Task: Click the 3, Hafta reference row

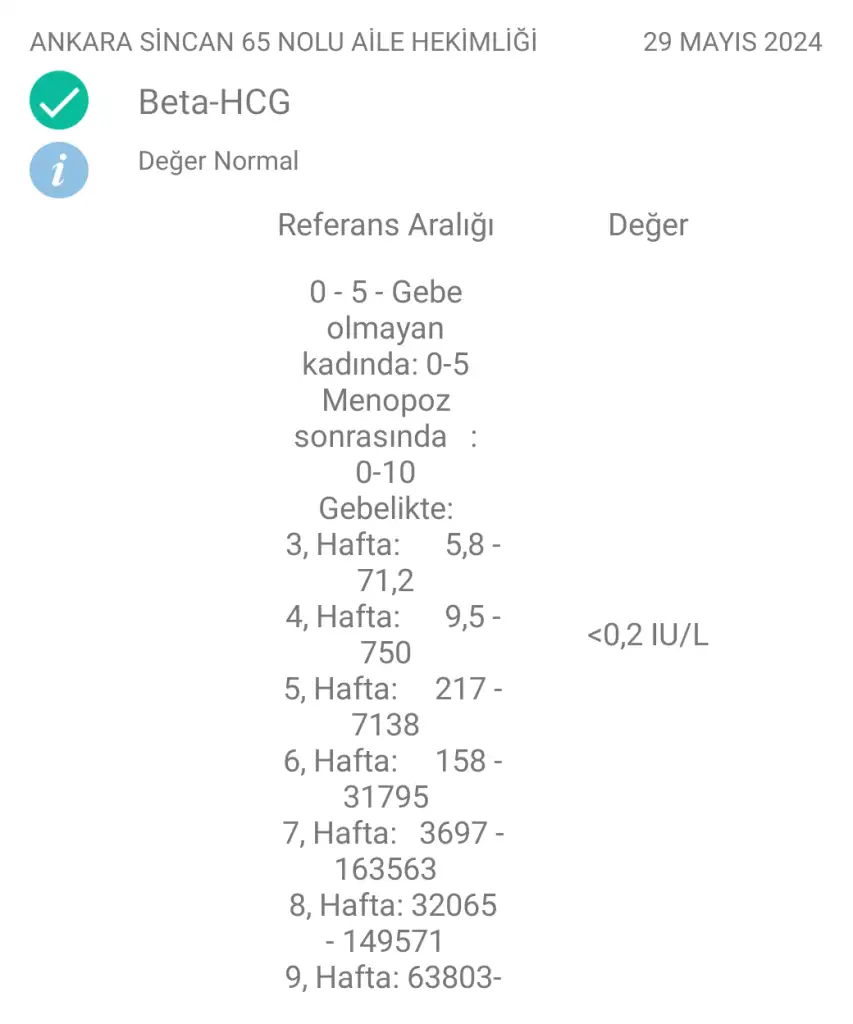Action: 393,562
